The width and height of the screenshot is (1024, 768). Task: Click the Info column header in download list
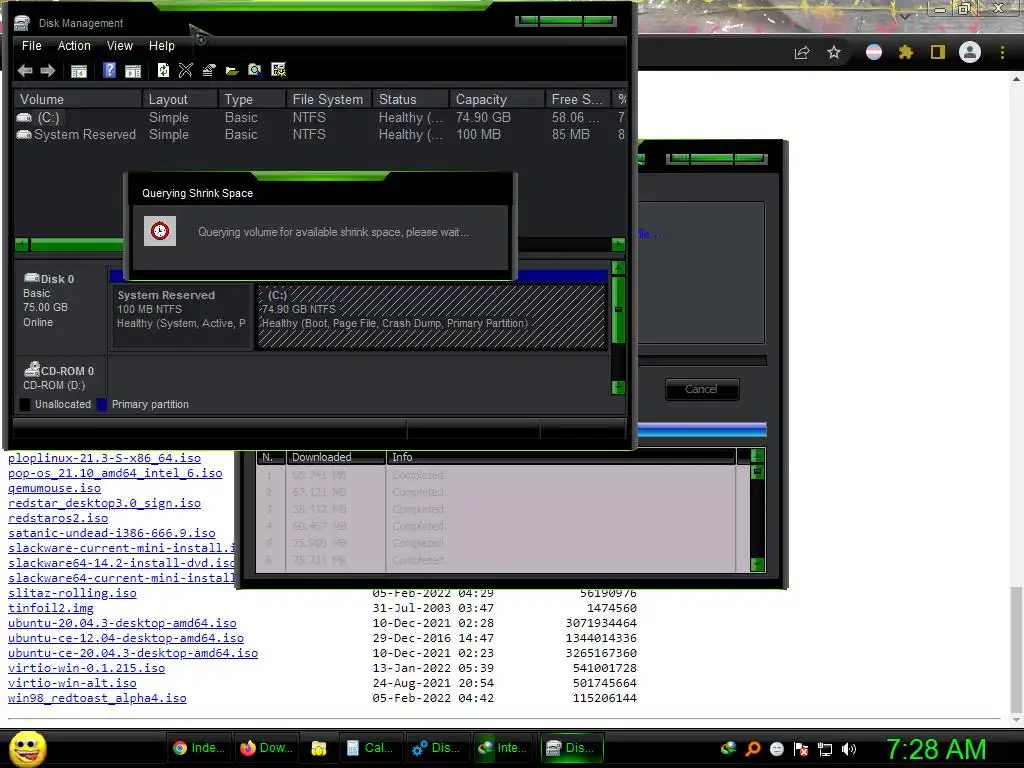pyautogui.click(x=561, y=457)
